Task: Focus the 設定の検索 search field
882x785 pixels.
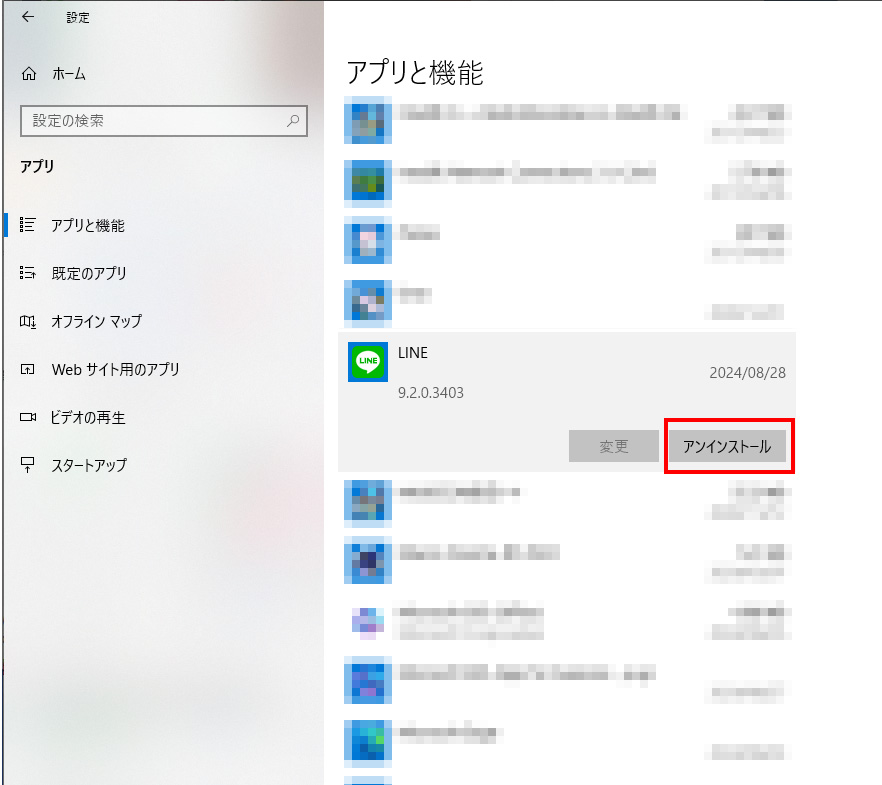Action: pyautogui.click(x=164, y=121)
